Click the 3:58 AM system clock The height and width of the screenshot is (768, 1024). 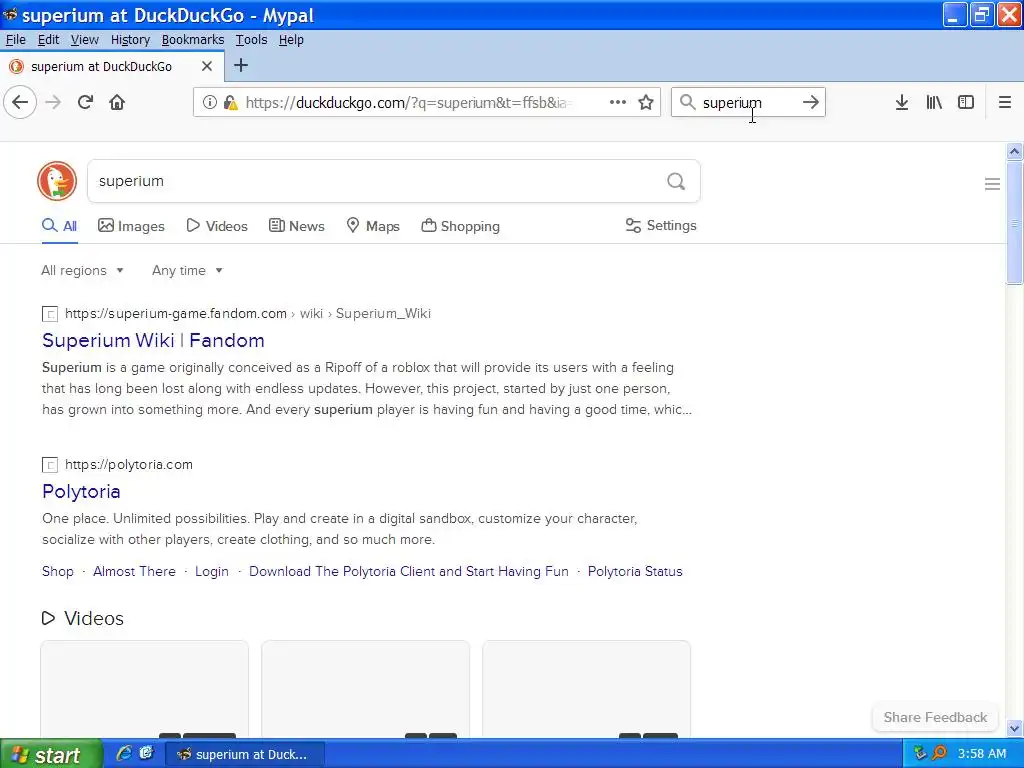coord(982,754)
